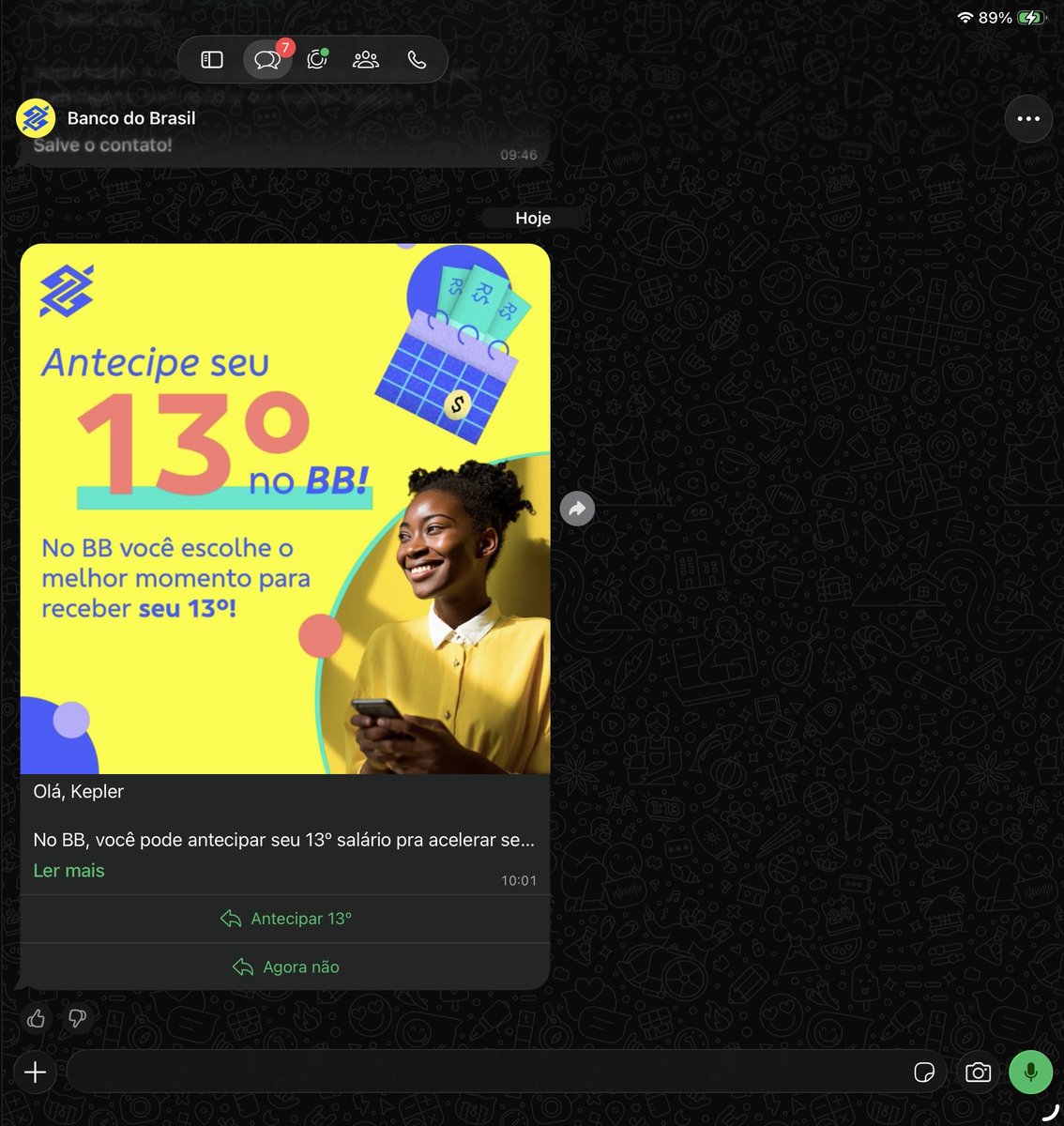Give thumbs down feedback on message
This screenshot has width=1064, height=1126.
click(x=77, y=1018)
